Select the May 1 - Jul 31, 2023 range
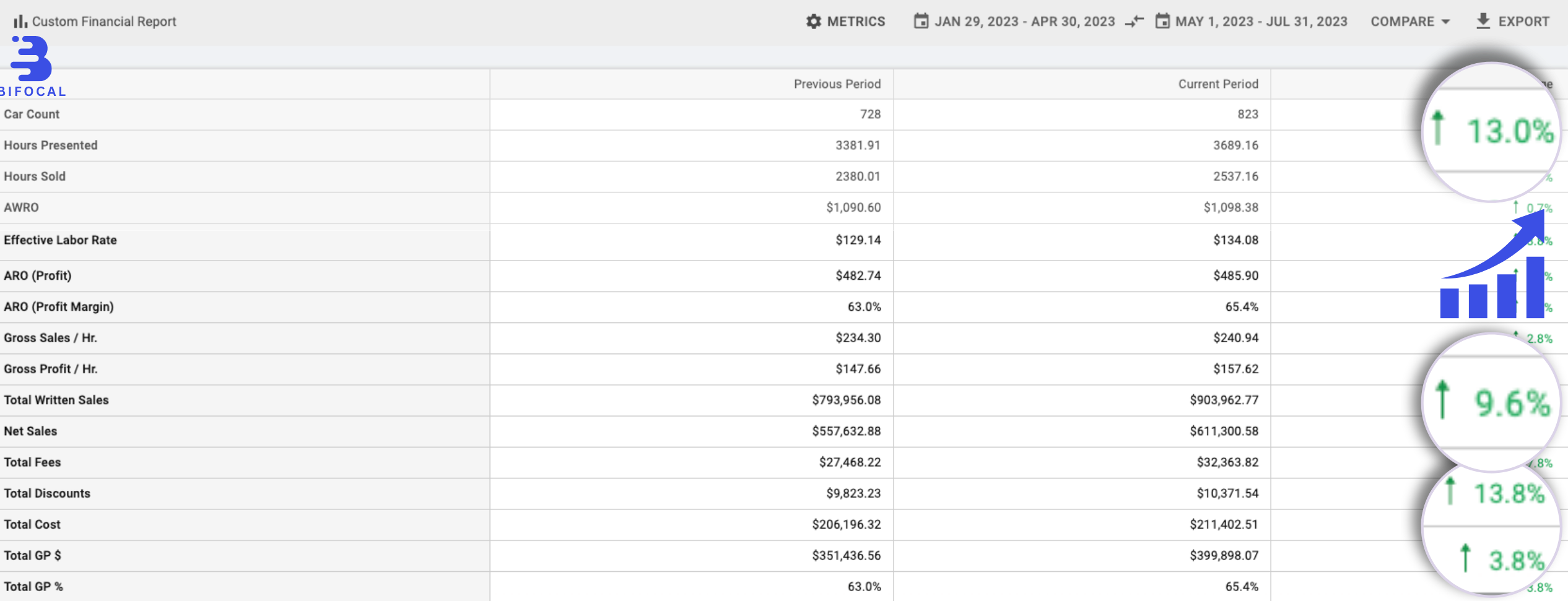 1261,22
